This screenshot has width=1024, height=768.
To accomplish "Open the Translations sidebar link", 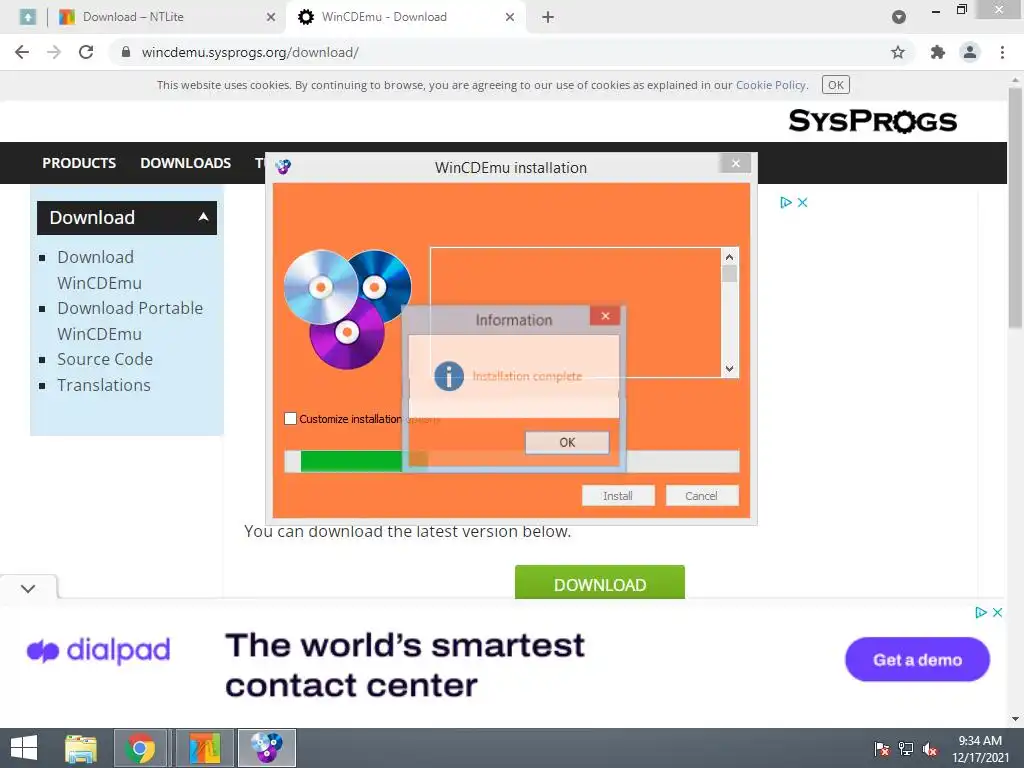I will click(x=104, y=385).
